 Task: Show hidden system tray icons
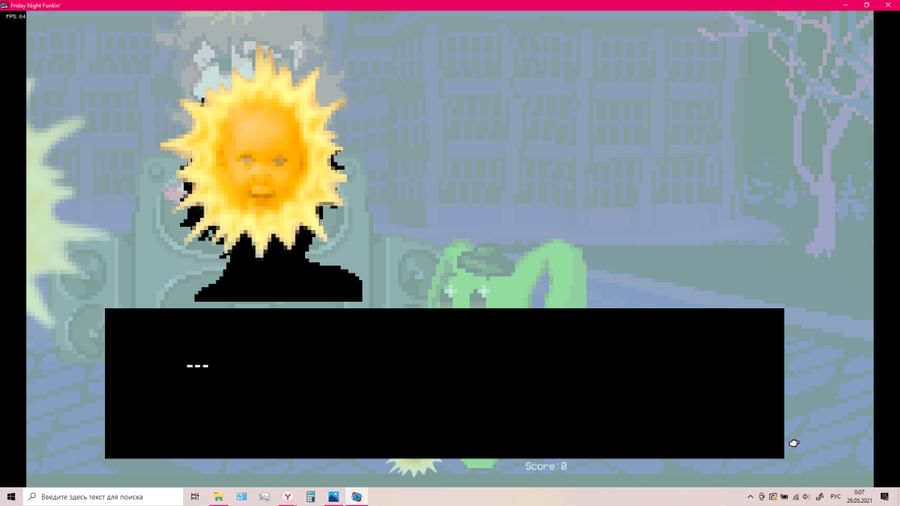(x=750, y=497)
